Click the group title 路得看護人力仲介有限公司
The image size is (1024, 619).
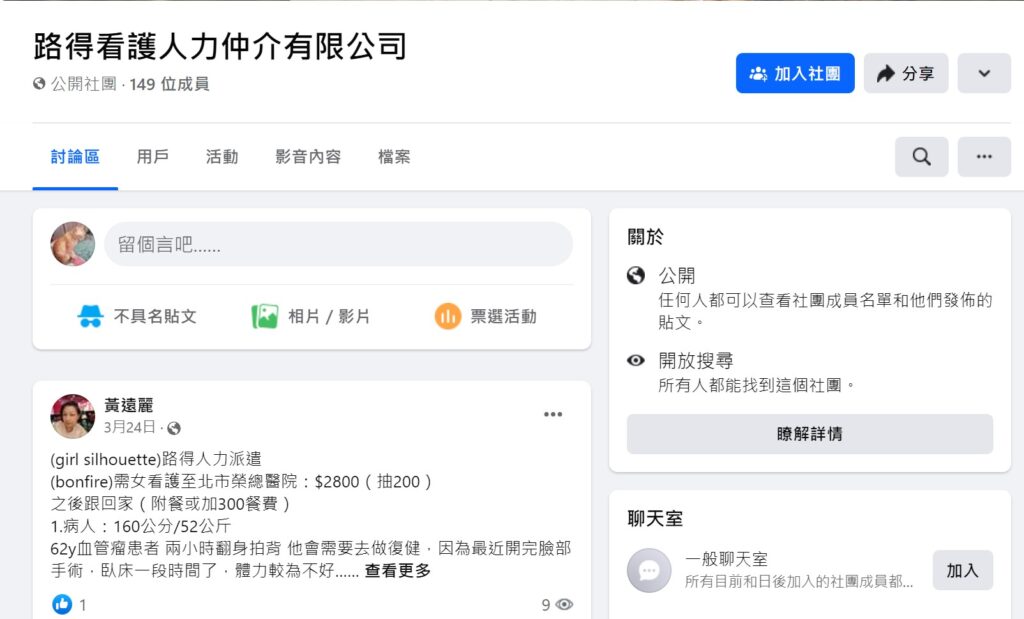point(220,46)
